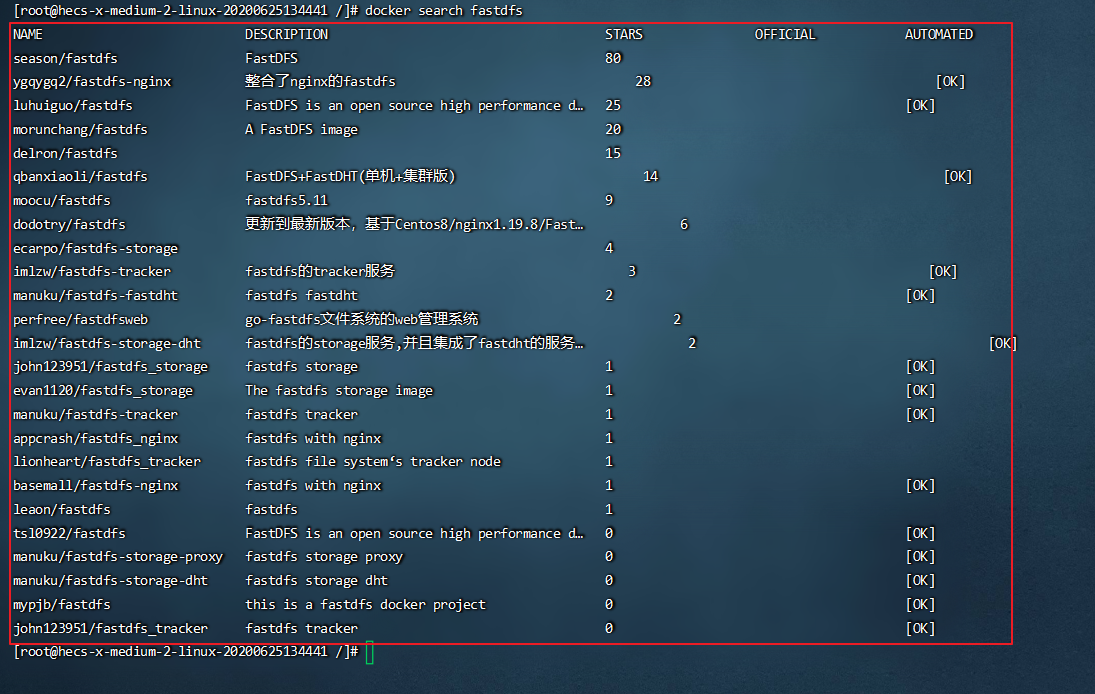The image size is (1095, 694).
Task: Click on 'morunchang/fastdfs' entry
Action: (80, 129)
